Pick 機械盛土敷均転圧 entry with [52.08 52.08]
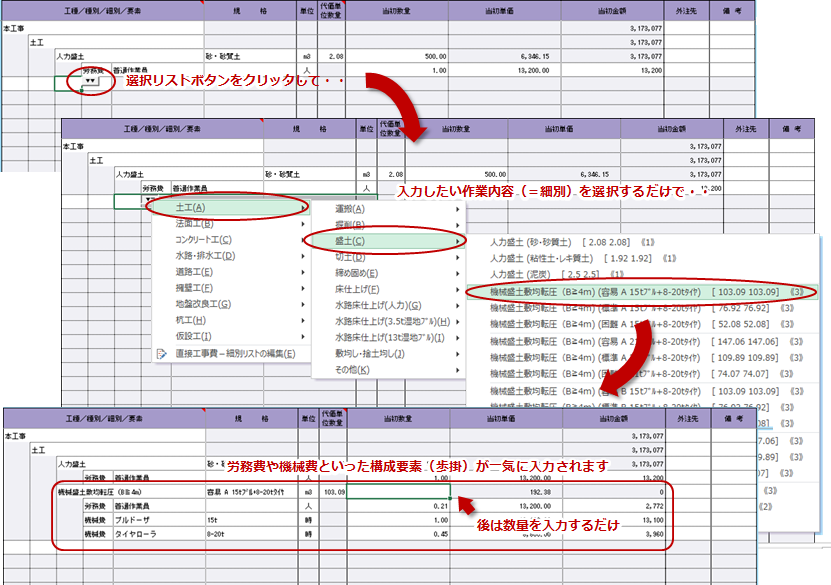 pos(642,324)
